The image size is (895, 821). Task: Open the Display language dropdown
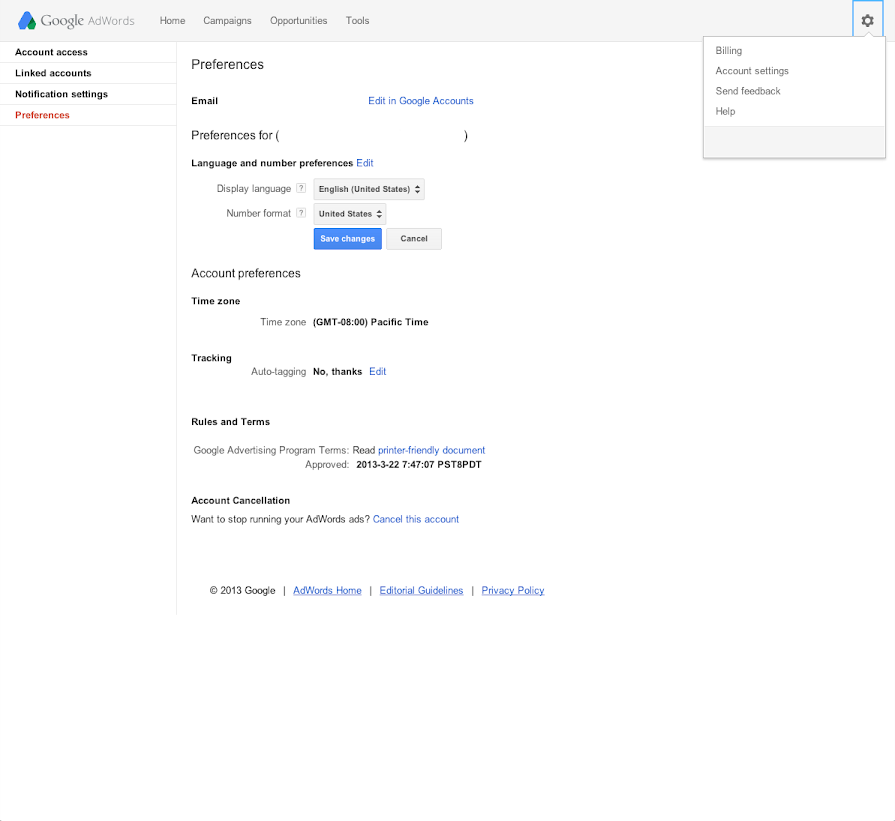pos(369,189)
